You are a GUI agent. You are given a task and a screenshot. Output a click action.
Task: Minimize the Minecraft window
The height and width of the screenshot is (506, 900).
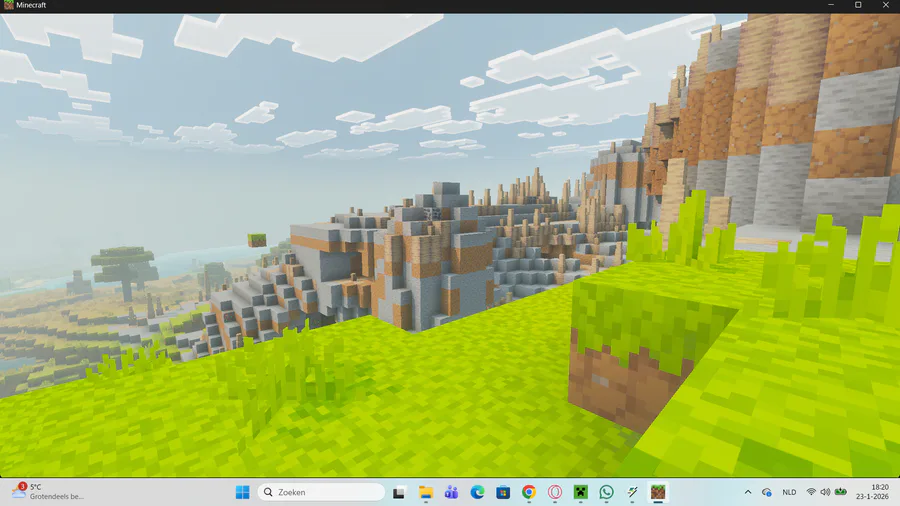[x=831, y=5]
